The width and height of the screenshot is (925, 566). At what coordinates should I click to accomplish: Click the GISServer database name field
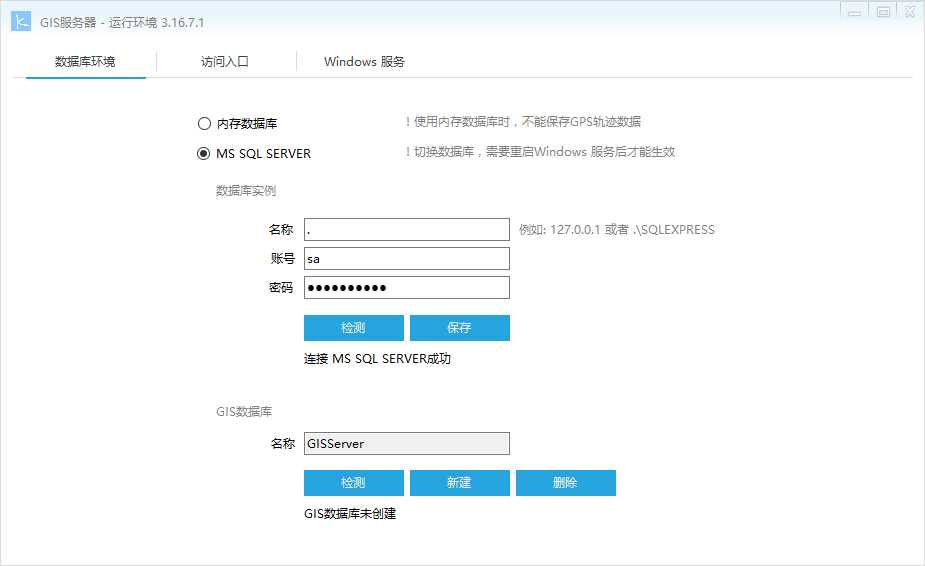point(406,443)
